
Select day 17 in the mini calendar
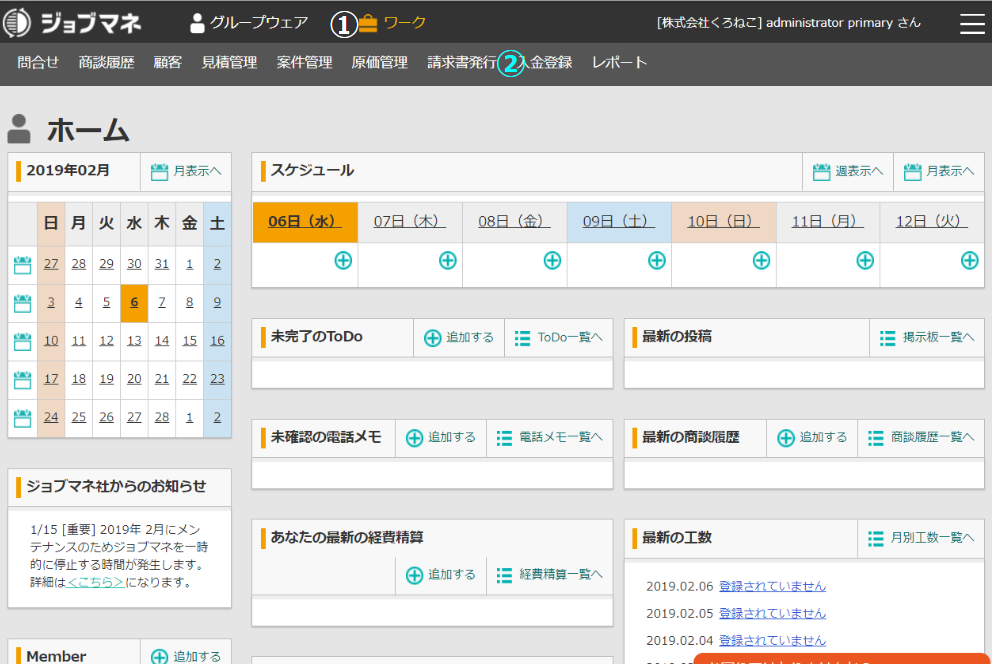pyautogui.click(x=51, y=379)
